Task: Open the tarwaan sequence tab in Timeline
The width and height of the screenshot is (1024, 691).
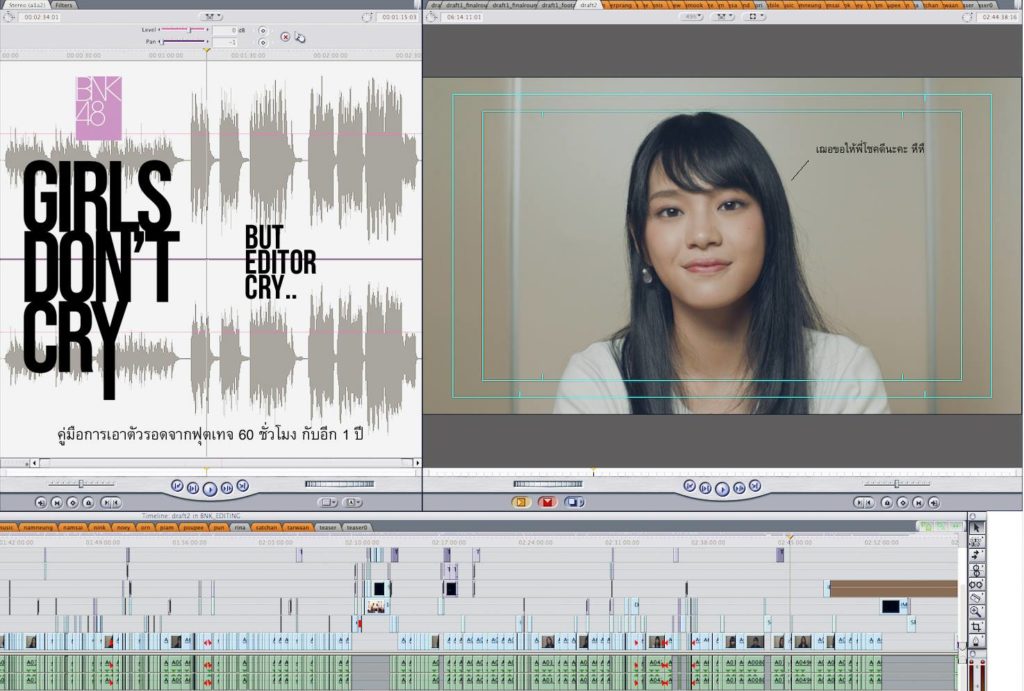Action: click(x=298, y=527)
